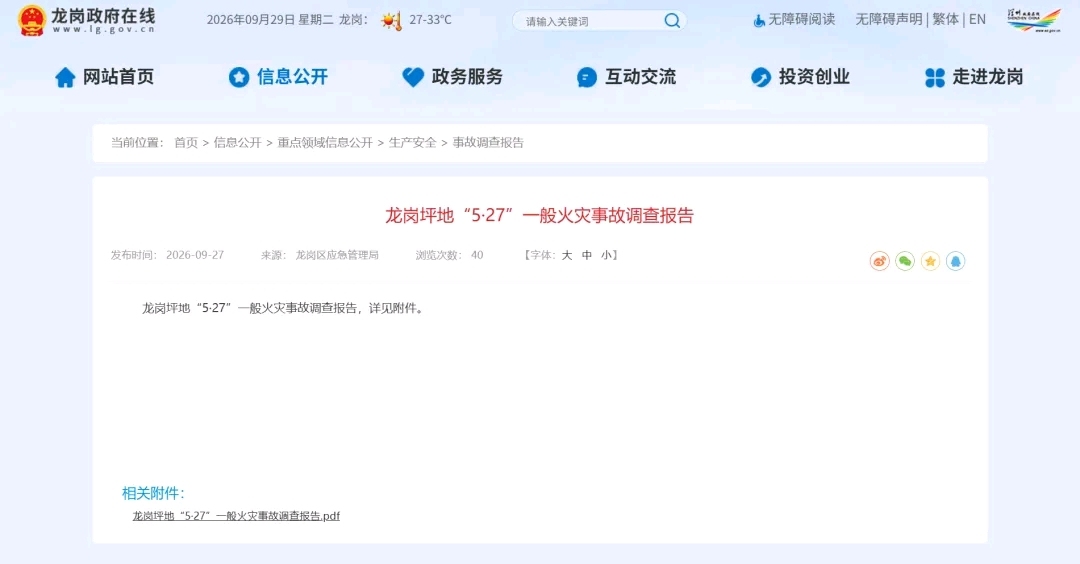Click the Shenzhen colorful logo at top right
The width and height of the screenshot is (1080, 564).
1034,20
